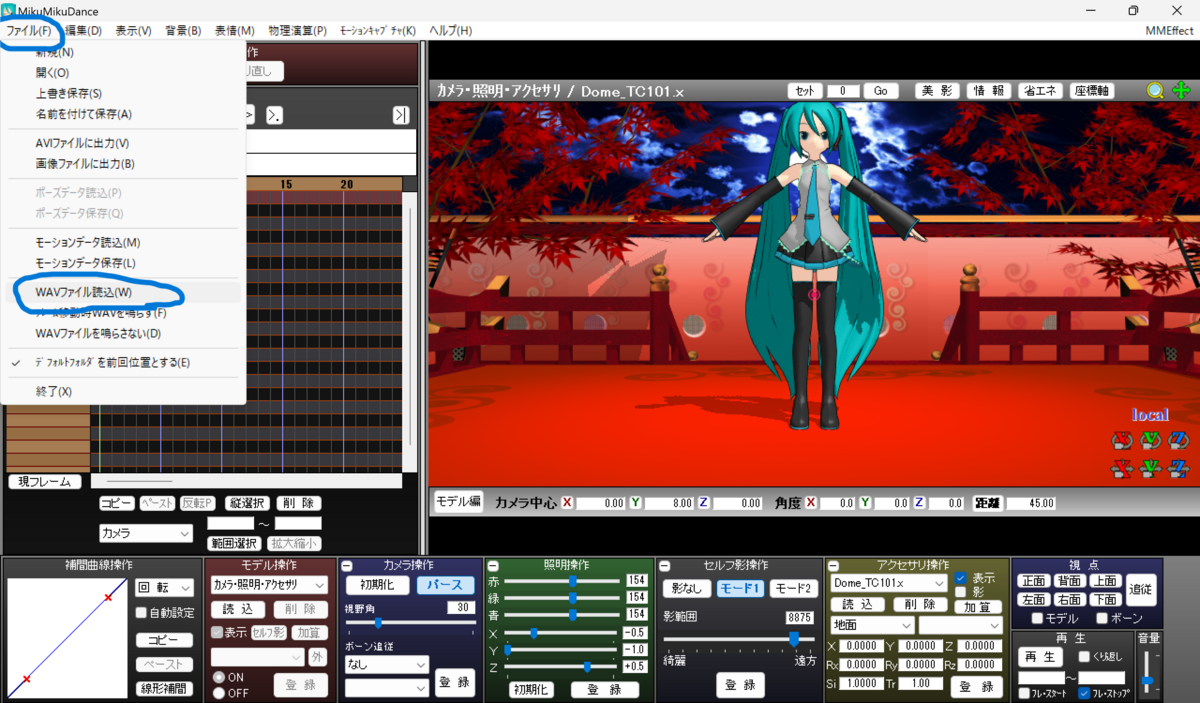Click the magnifier zoom icon in viewport

[1155, 91]
